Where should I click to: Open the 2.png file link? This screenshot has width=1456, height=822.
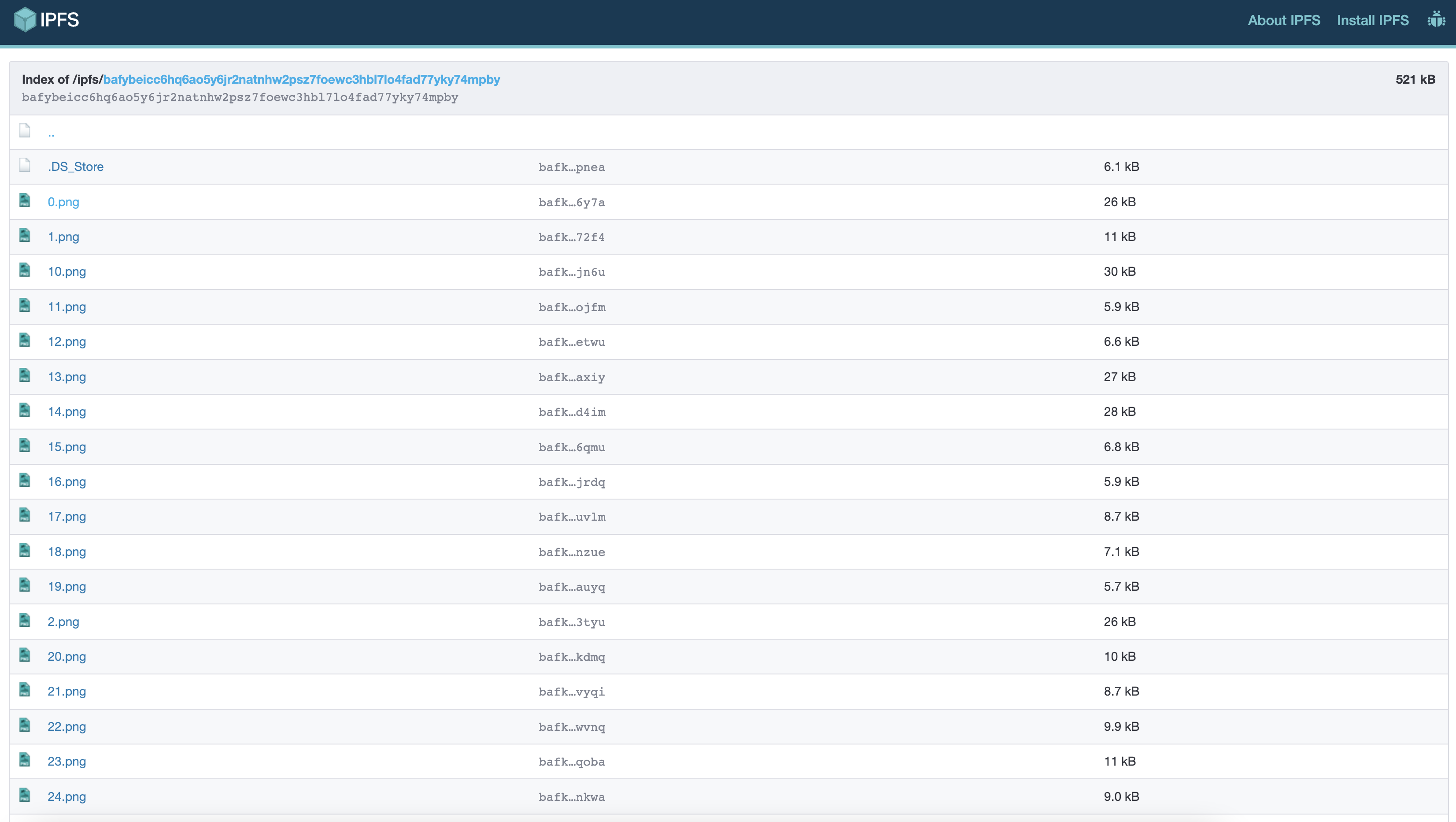click(x=63, y=621)
